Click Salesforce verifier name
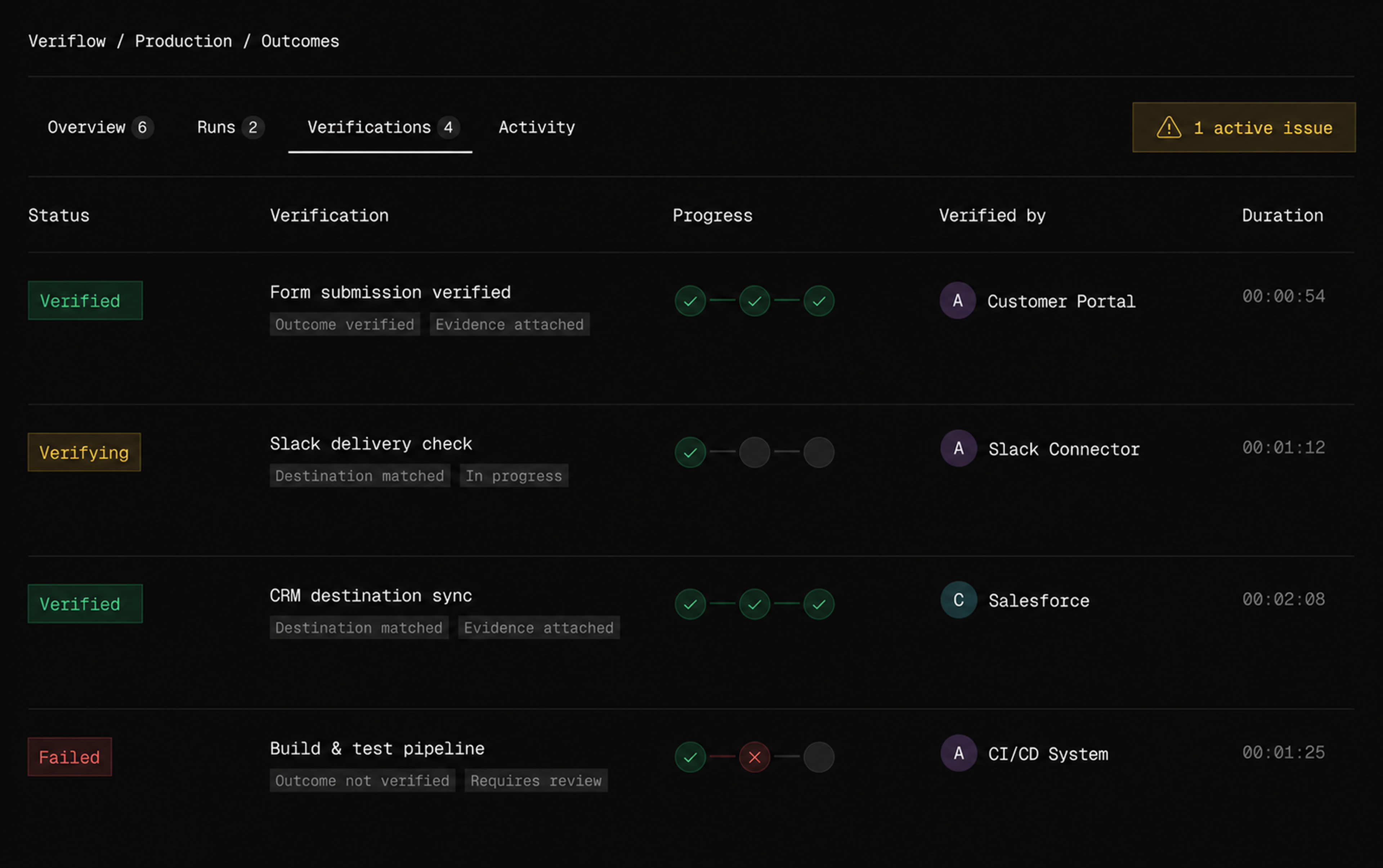Screen dimensions: 1383x868 click(1038, 601)
